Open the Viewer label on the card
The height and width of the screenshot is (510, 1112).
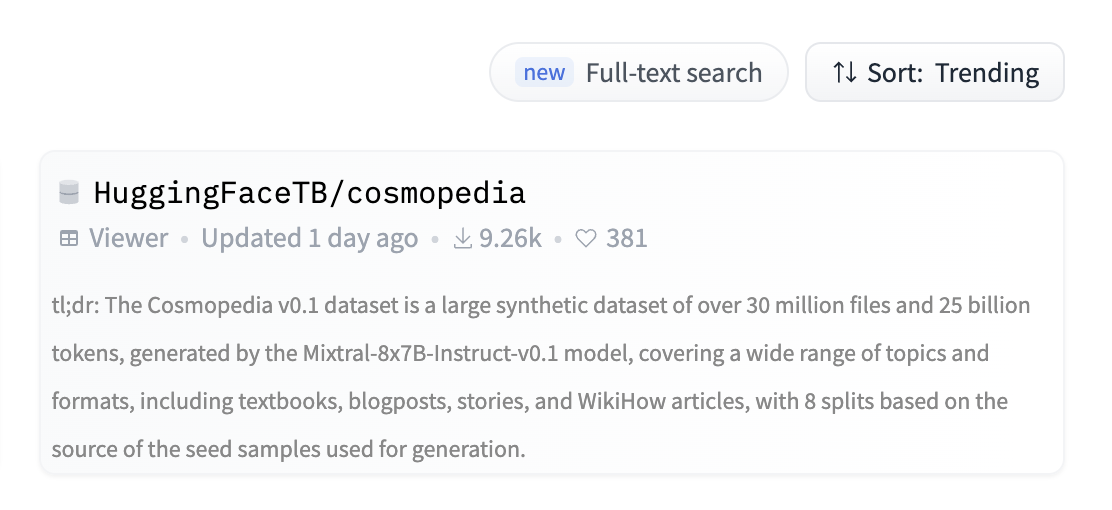point(128,238)
